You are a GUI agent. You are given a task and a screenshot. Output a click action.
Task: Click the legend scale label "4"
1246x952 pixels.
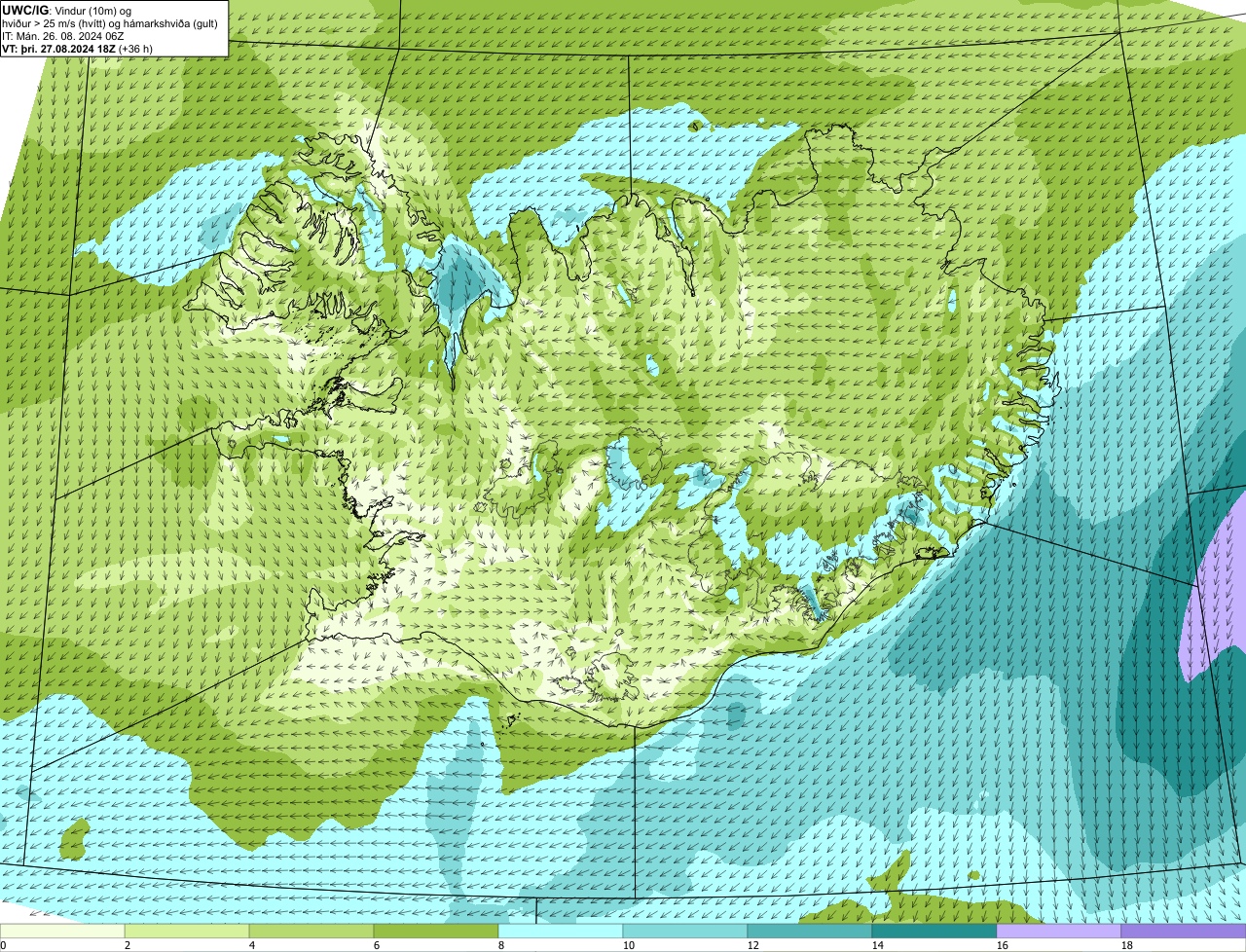(x=252, y=945)
